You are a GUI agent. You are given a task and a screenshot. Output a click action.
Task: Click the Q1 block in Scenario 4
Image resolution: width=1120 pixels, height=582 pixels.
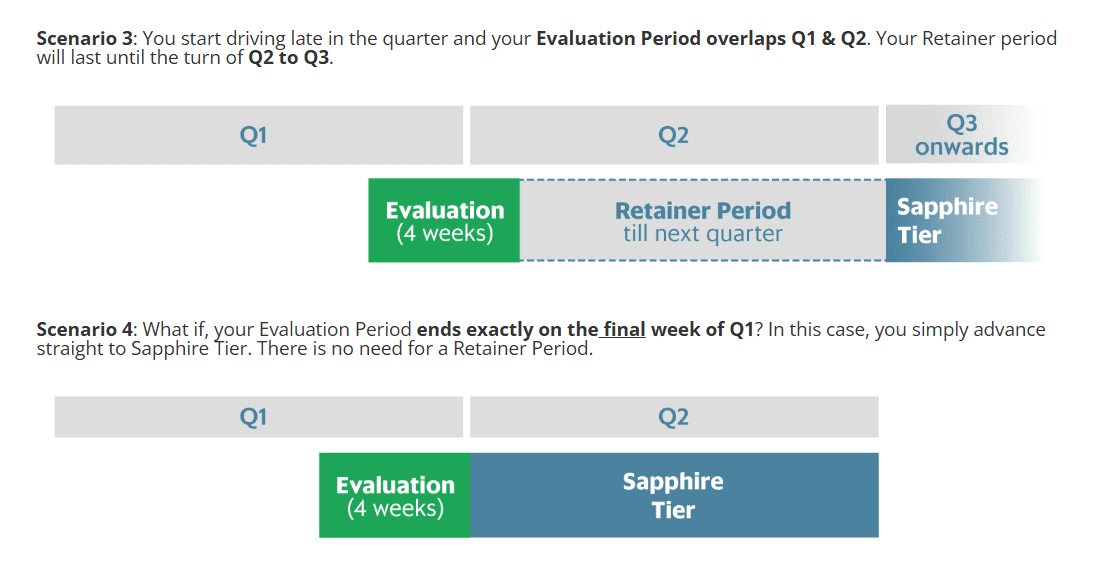(x=259, y=417)
